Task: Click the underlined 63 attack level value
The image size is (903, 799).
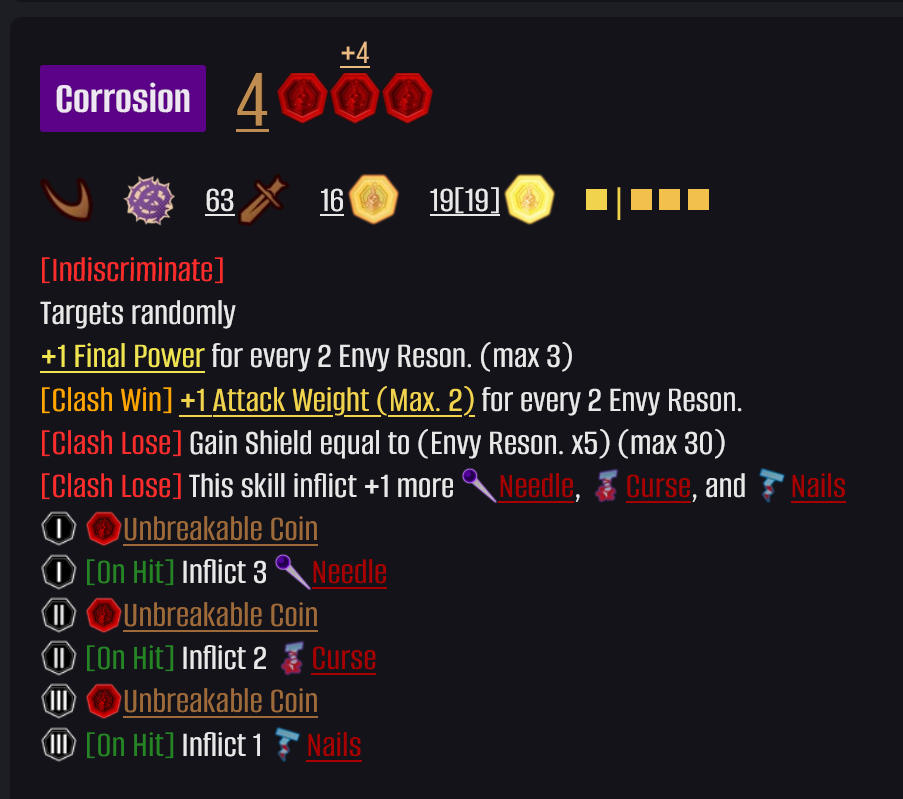Action: click(x=220, y=201)
